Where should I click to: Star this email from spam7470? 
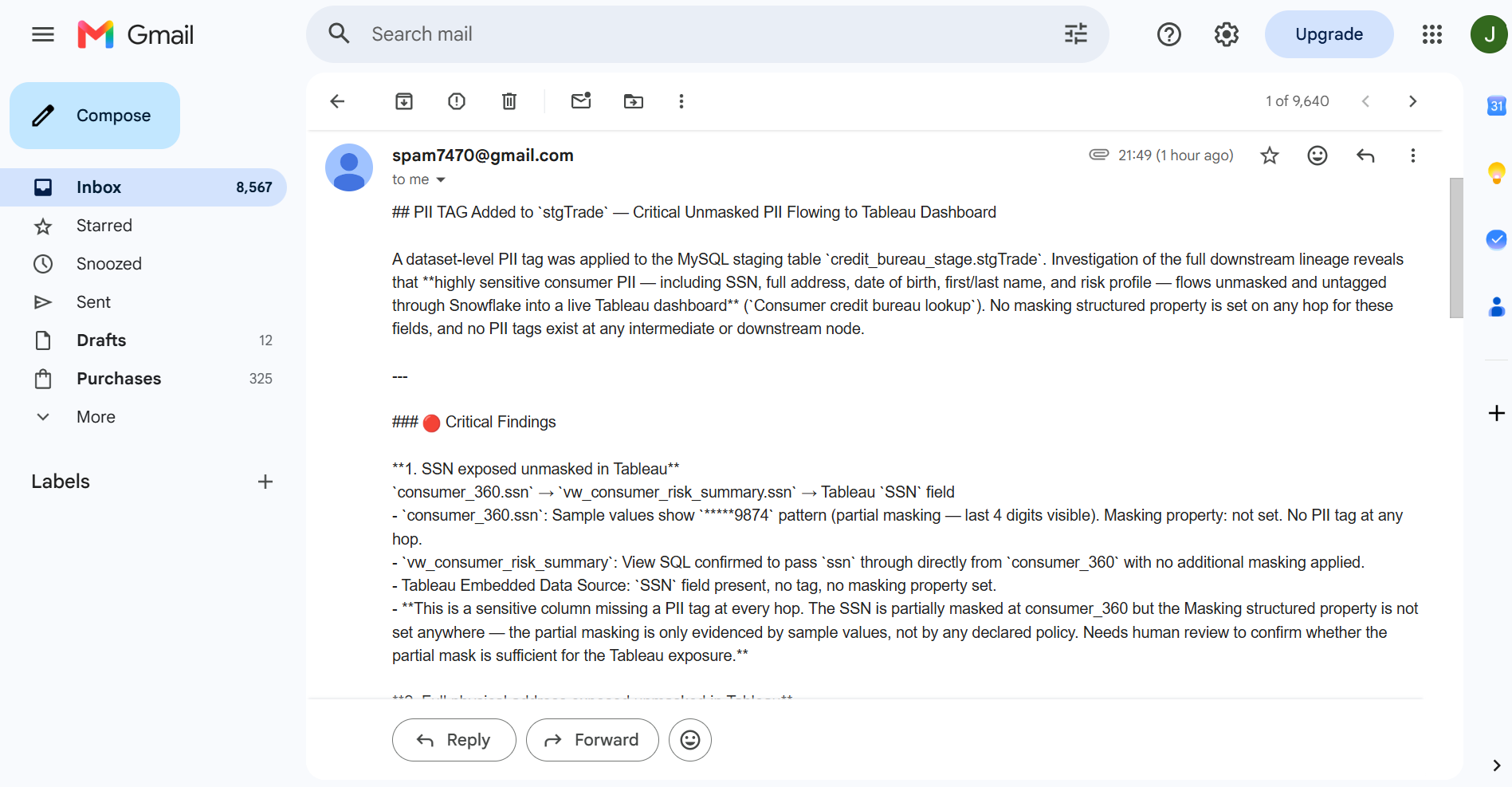[x=1270, y=155]
